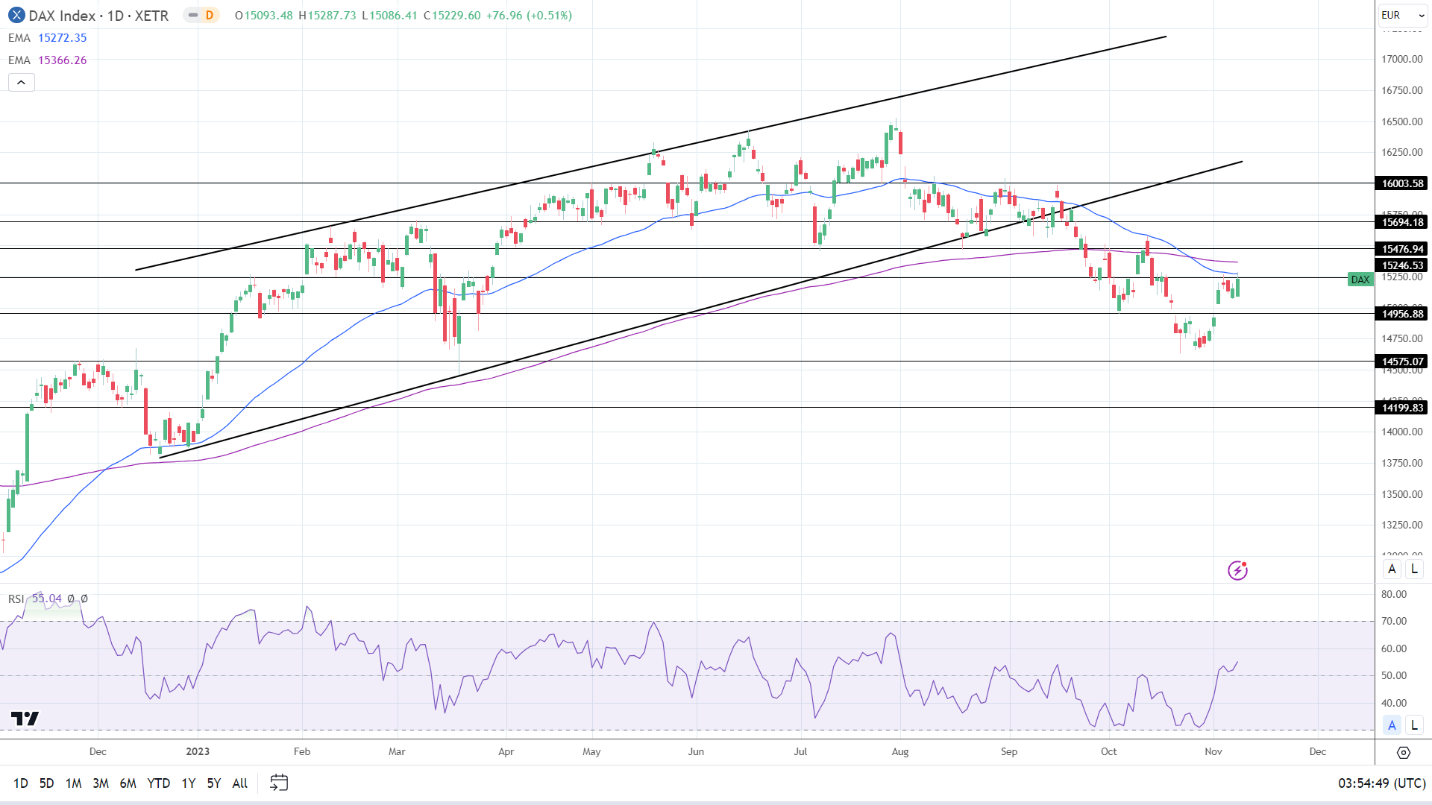
Task: Toggle log scale L on price axis
Action: coord(1414,569)
